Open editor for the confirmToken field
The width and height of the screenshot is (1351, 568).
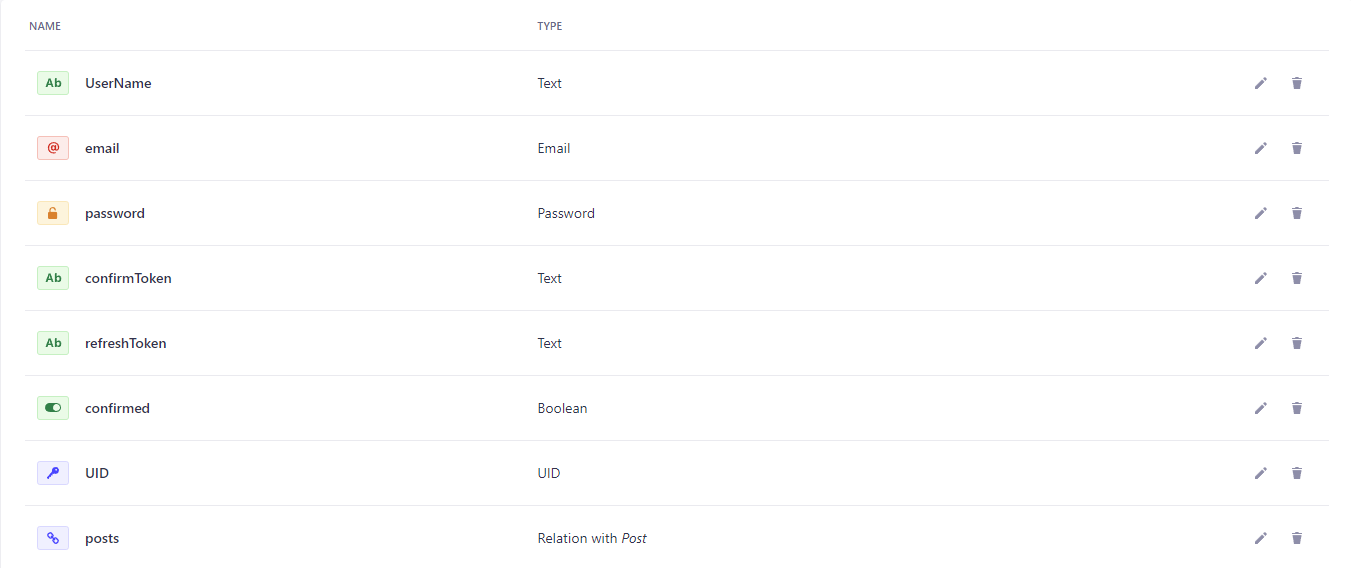[x=1260, y=278]
